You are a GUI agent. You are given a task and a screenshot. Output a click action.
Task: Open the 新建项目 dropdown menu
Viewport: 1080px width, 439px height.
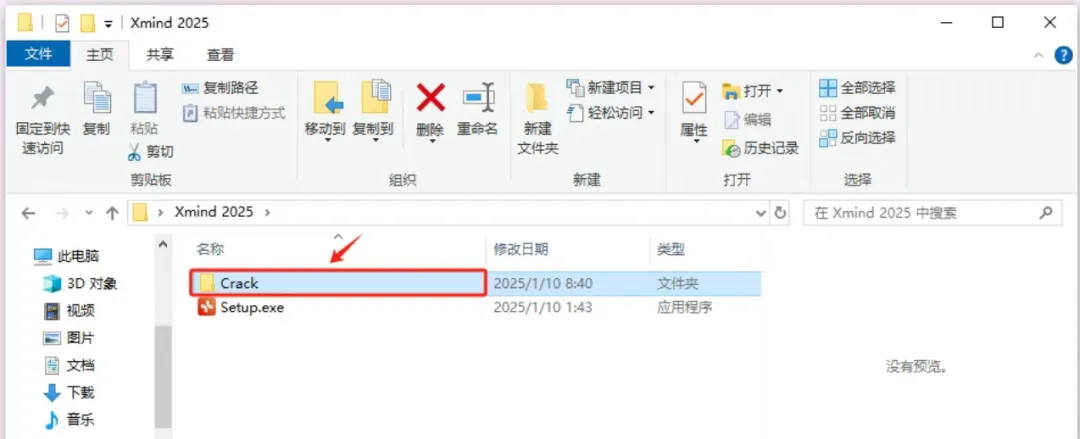651,88
